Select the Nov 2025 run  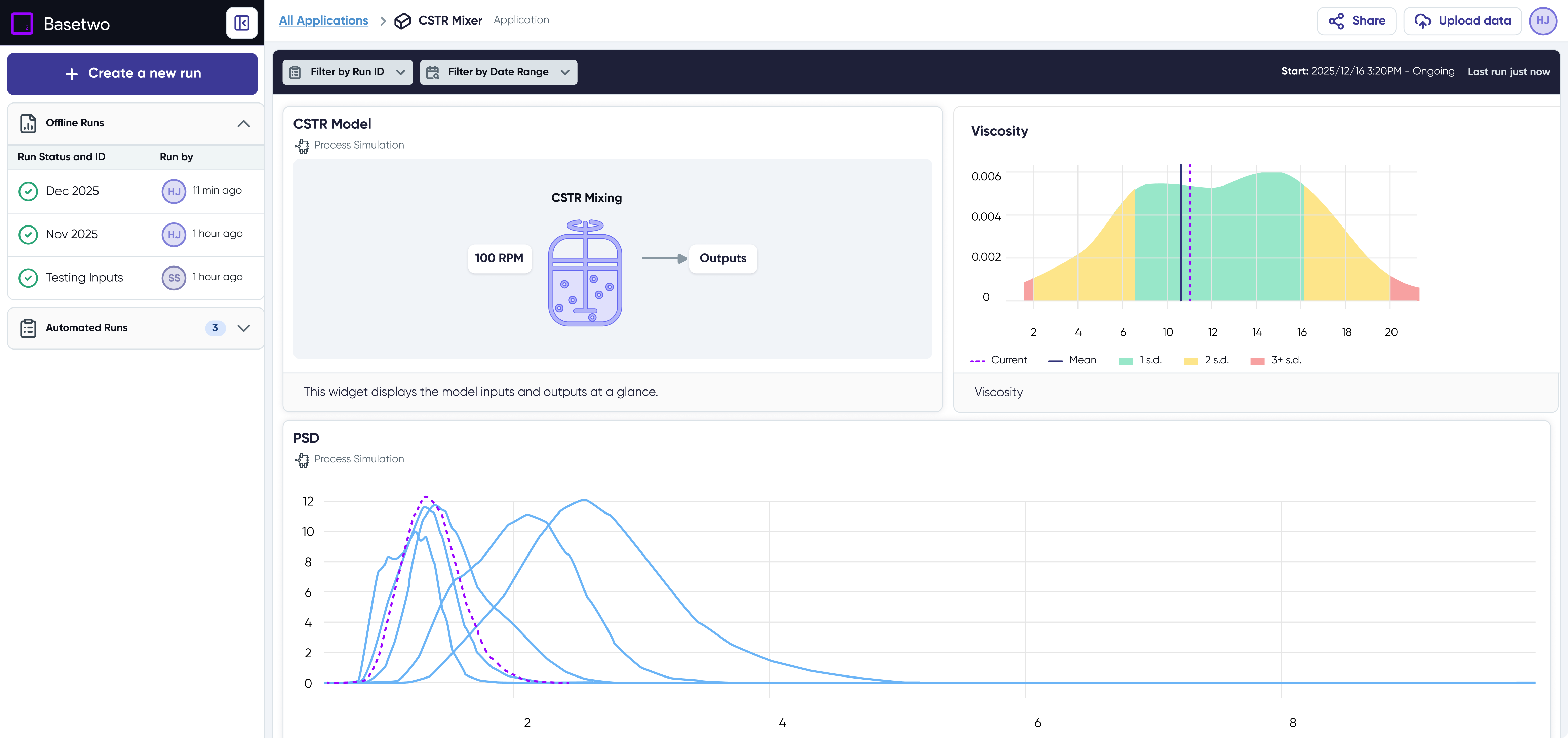pyautogui.click(x=72, y=234)
